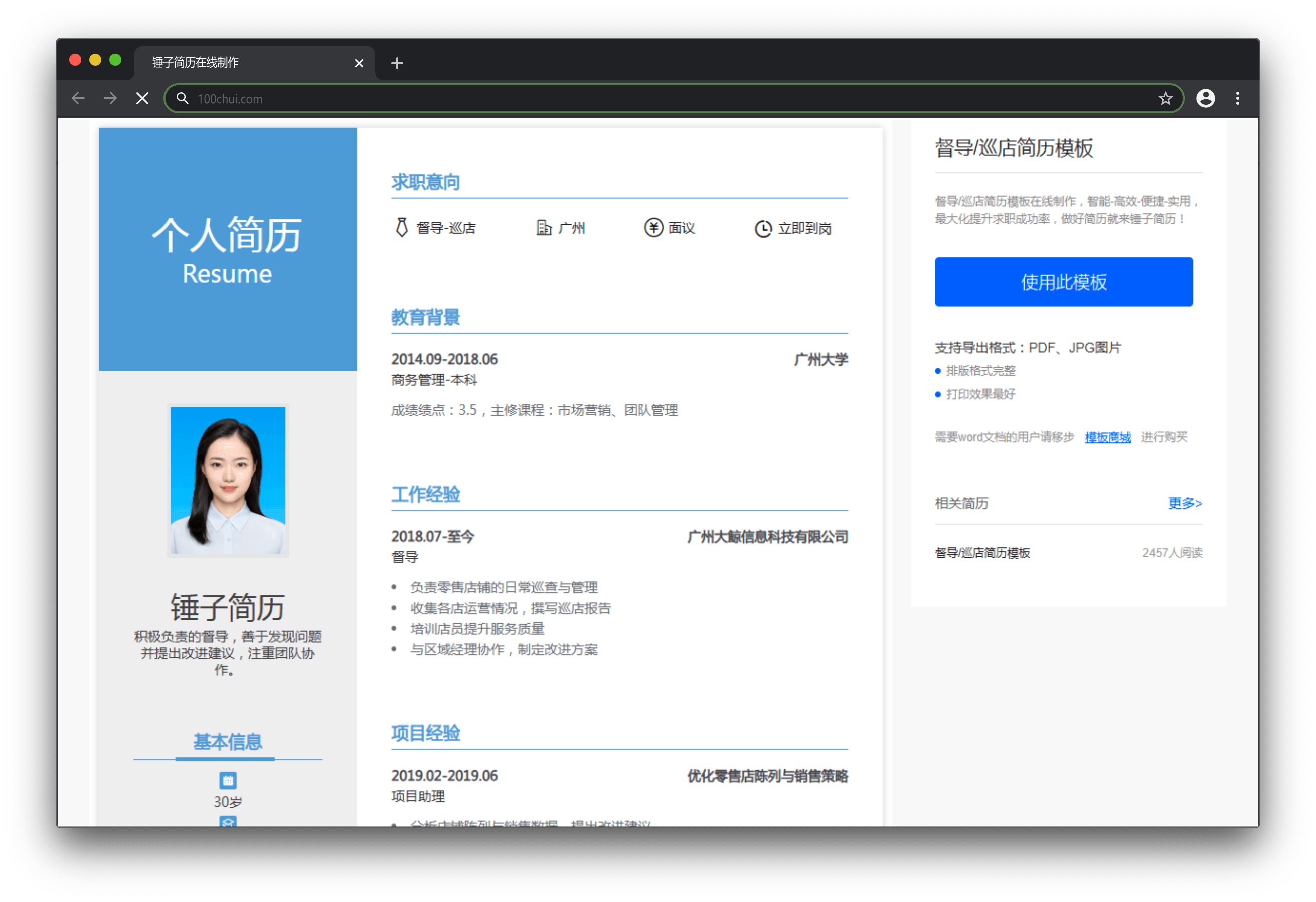Click the building icon beside 广州

tap(544, 228)
